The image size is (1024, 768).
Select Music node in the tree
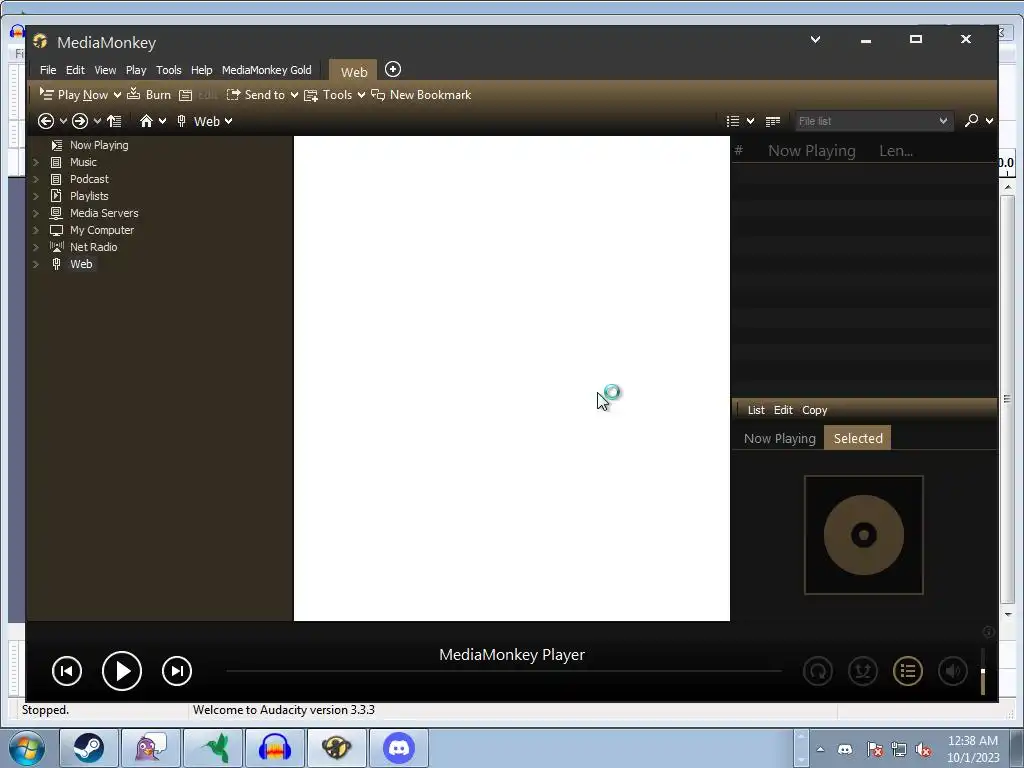83,162
